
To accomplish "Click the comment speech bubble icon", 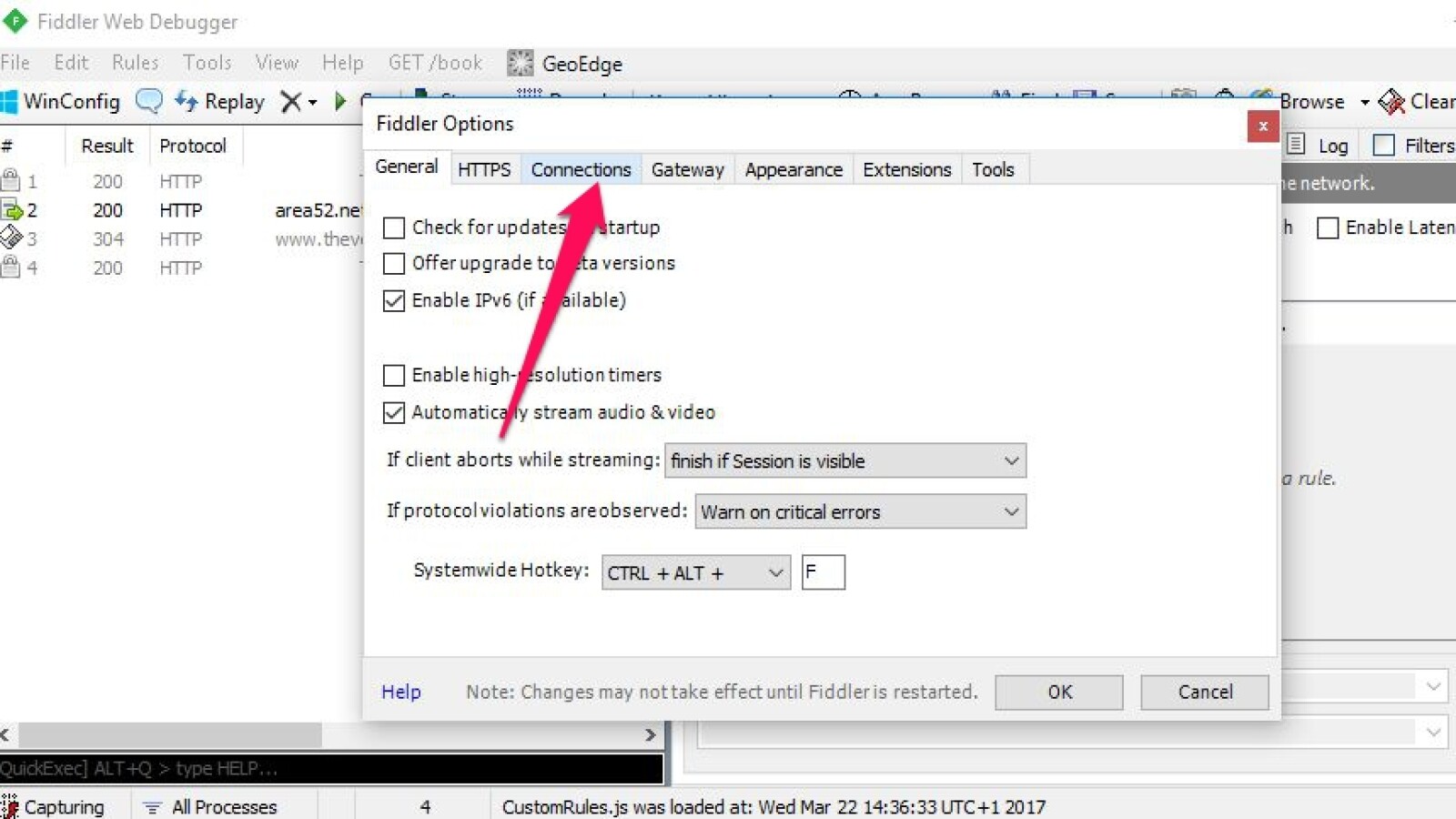I will click(148, 101).
